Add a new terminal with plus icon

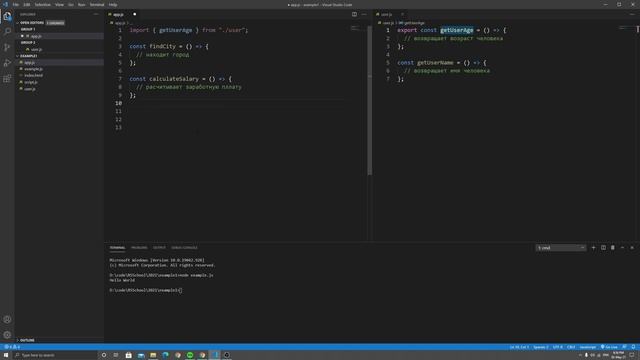[593, 248]
